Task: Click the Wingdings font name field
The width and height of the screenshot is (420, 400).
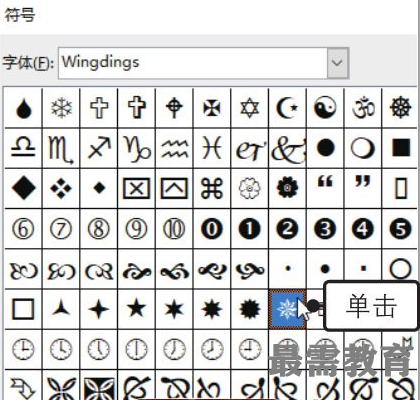Action: [x=193, y=63]
